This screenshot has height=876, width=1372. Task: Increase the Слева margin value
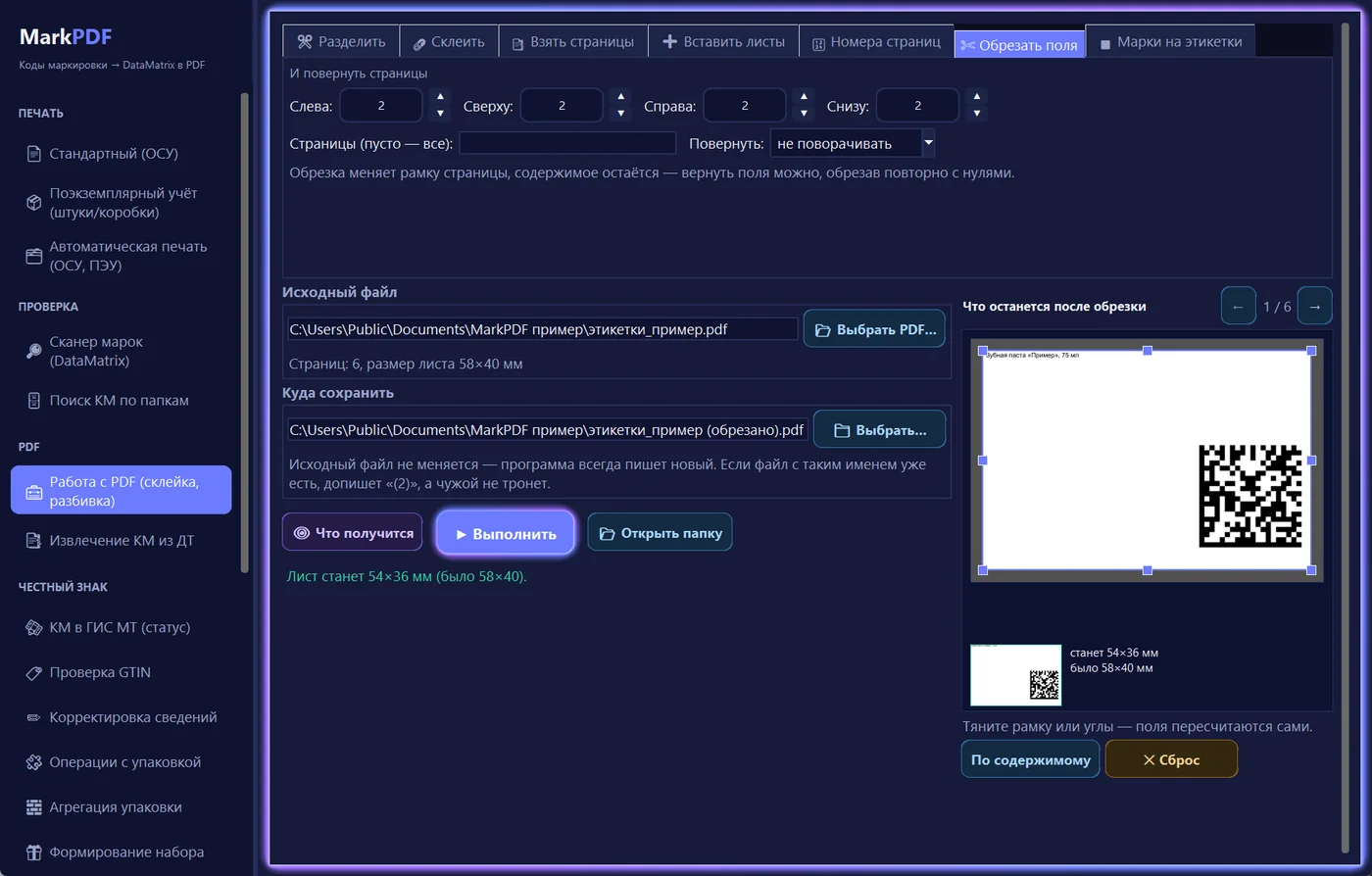click(440, 97)
